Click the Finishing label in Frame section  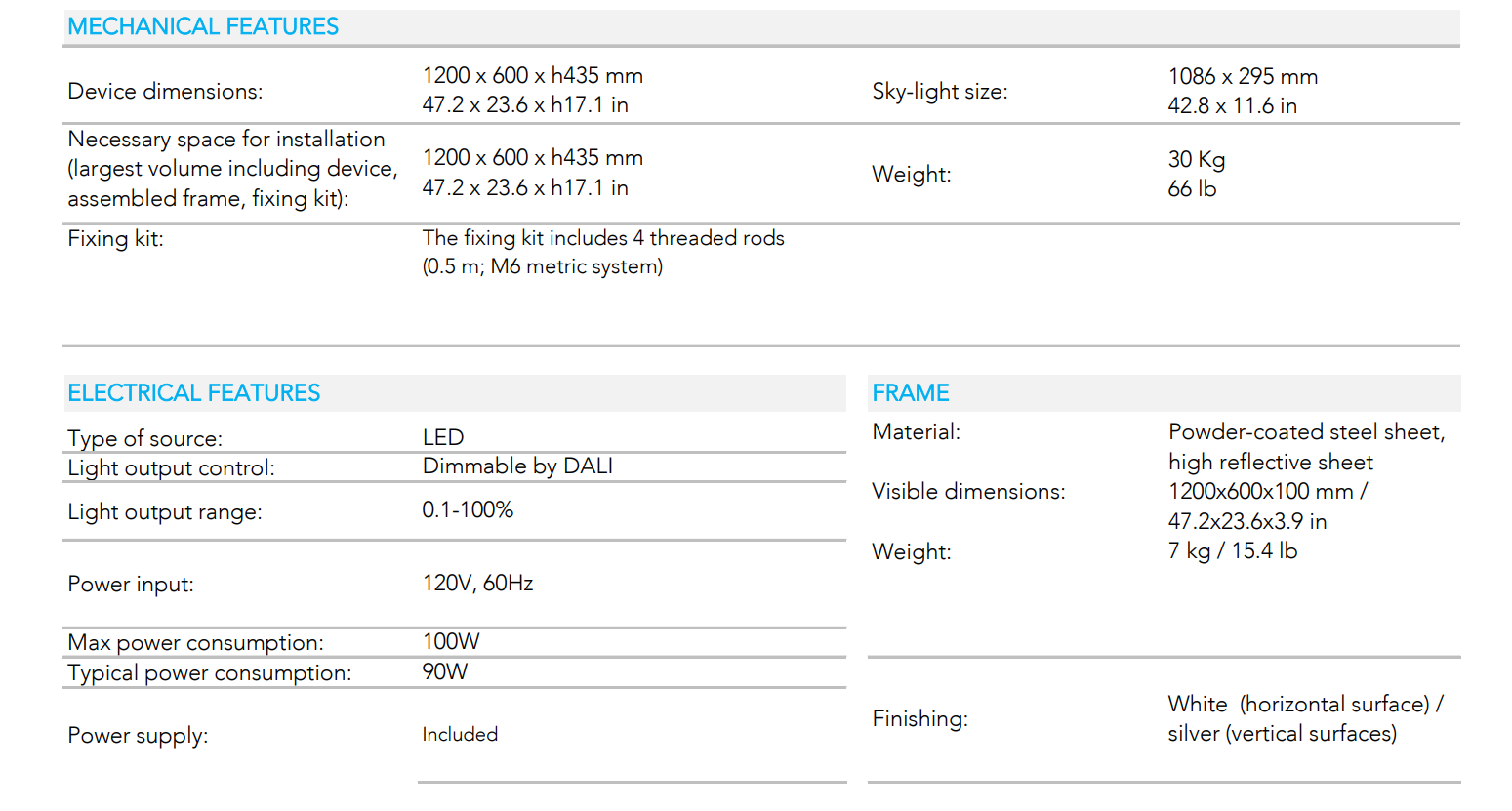[x=919, y=718]
